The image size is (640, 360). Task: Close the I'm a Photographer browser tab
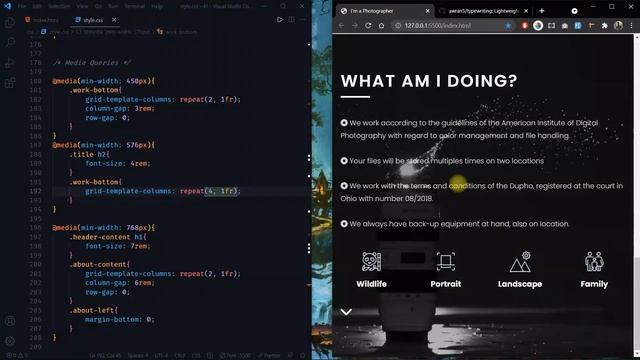coord(427,11)
